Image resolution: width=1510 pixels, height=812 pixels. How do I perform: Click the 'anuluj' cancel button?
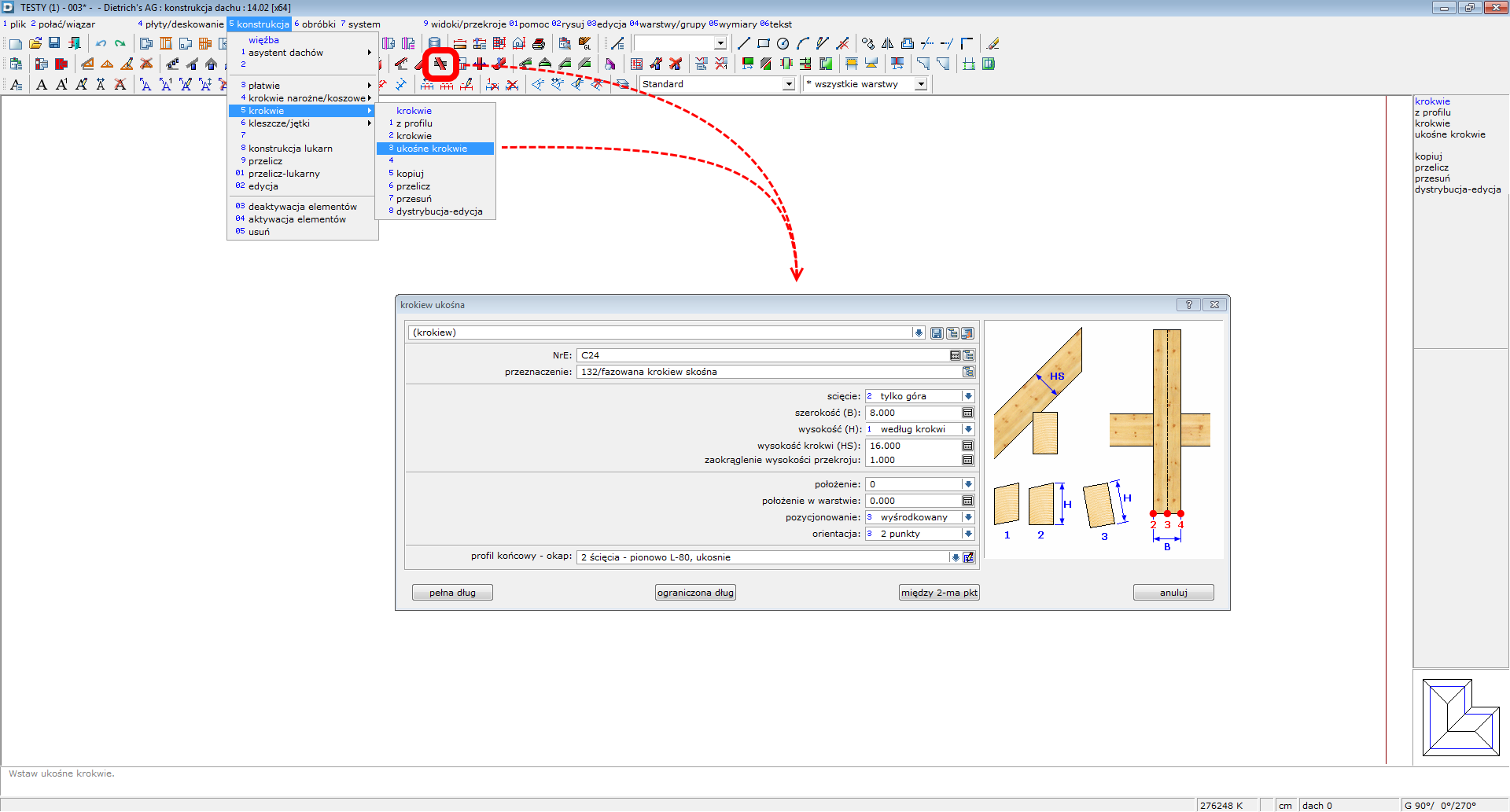tap(1173, 593)
